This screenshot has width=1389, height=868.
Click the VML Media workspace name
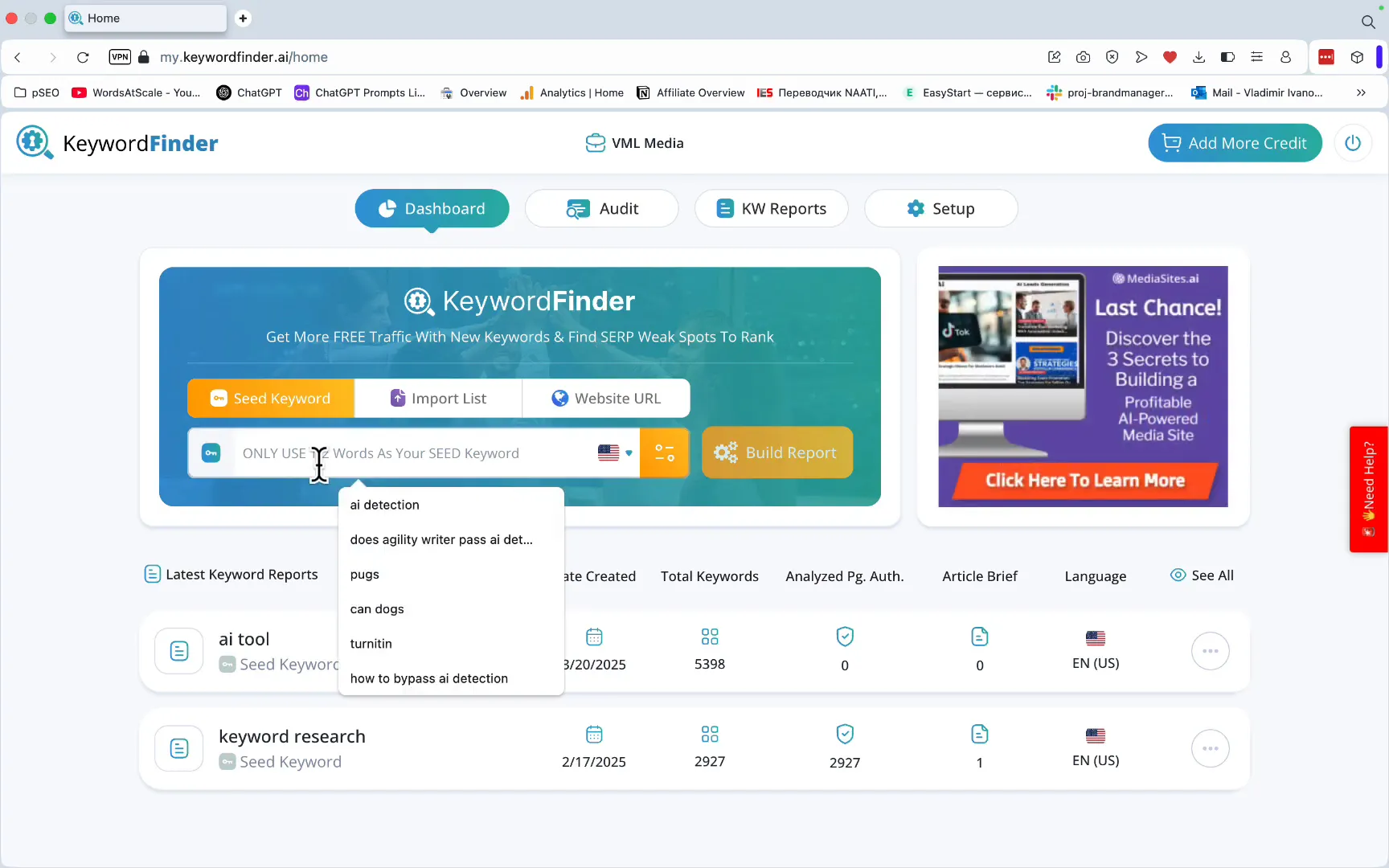[x=648, y=143]
